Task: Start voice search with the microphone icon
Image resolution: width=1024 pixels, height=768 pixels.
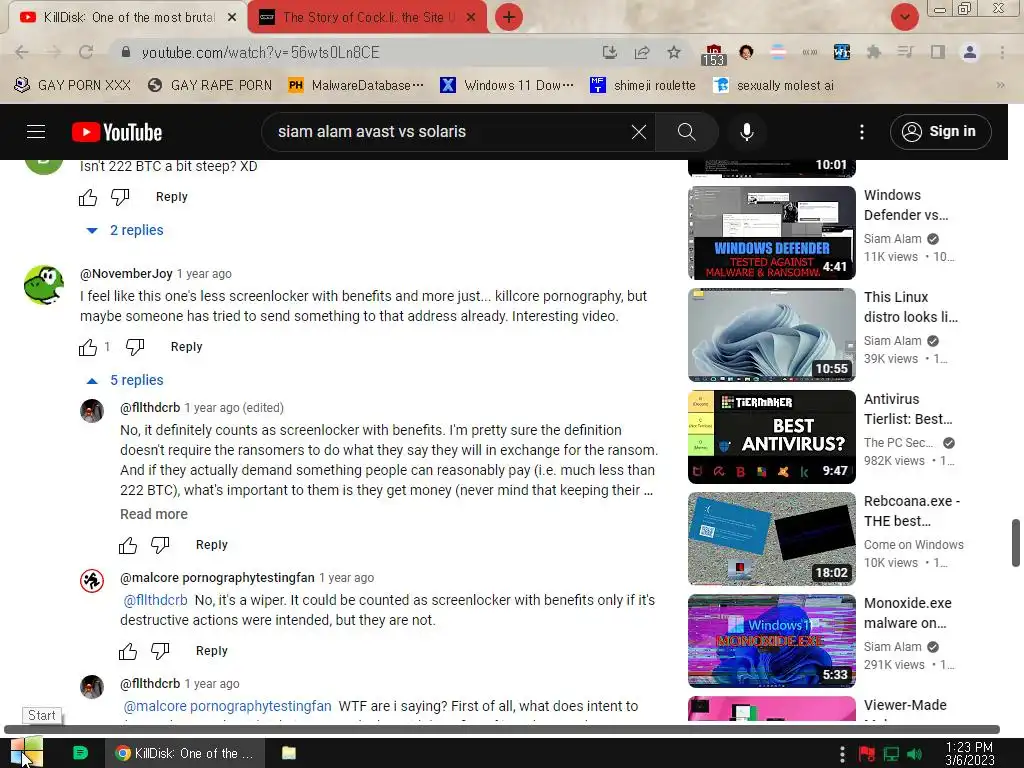Action: click(746, 132)
